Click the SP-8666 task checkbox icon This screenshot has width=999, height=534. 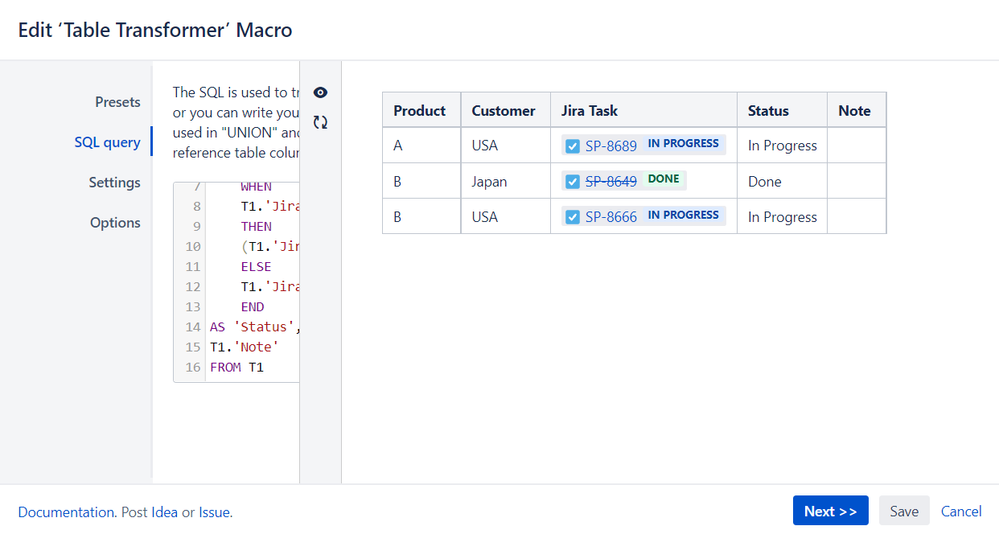coord(573,217)
